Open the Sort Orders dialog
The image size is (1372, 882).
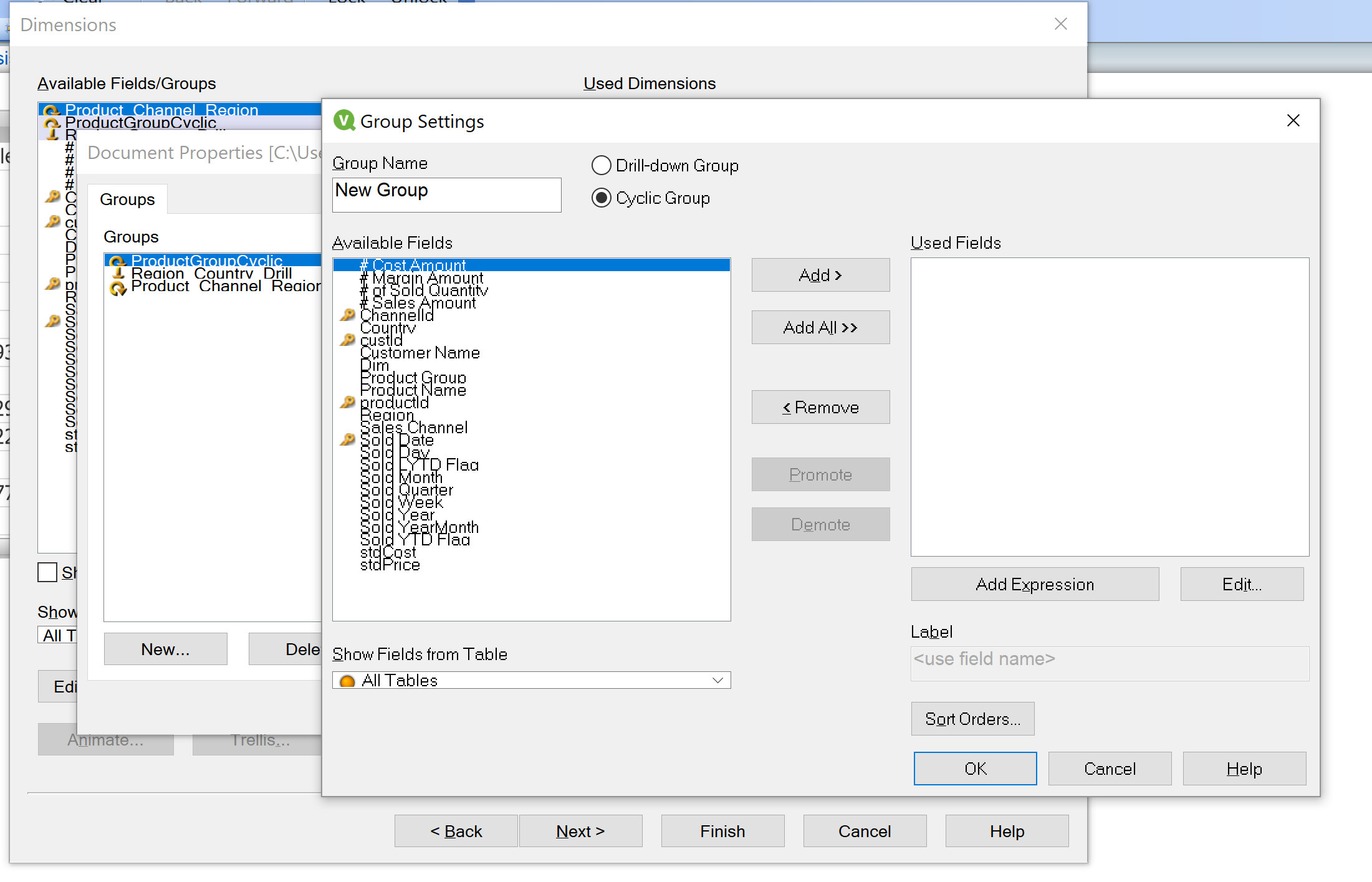point(972,719)
